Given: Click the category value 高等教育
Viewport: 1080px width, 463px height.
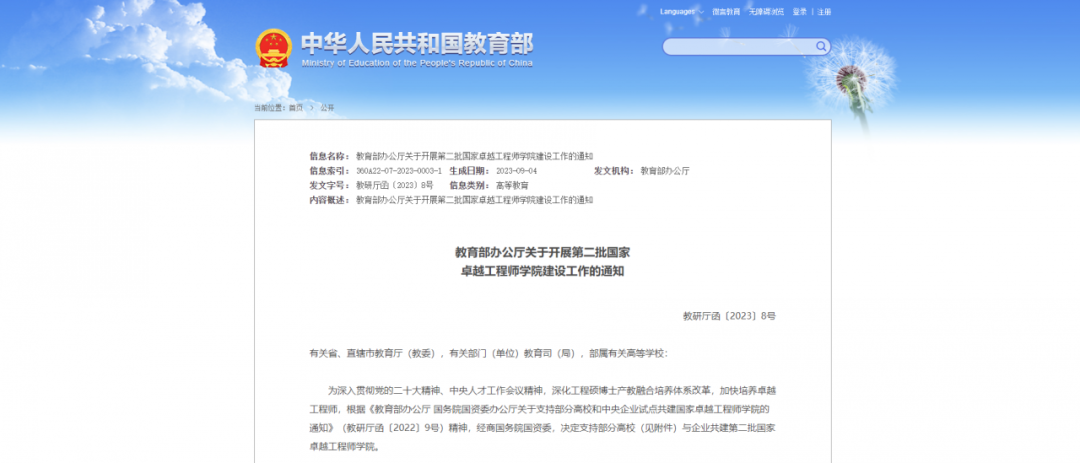Looking at the screenshot, I should [512, 185].
